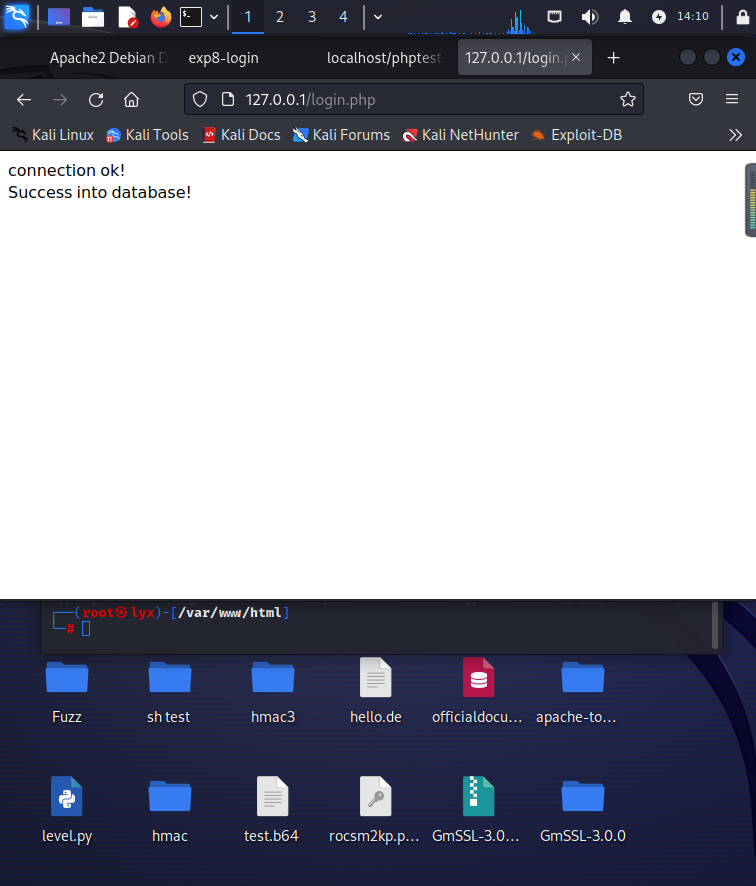The image size is (756, 886).
Task: Reload the current page
Action: [96, 100]
